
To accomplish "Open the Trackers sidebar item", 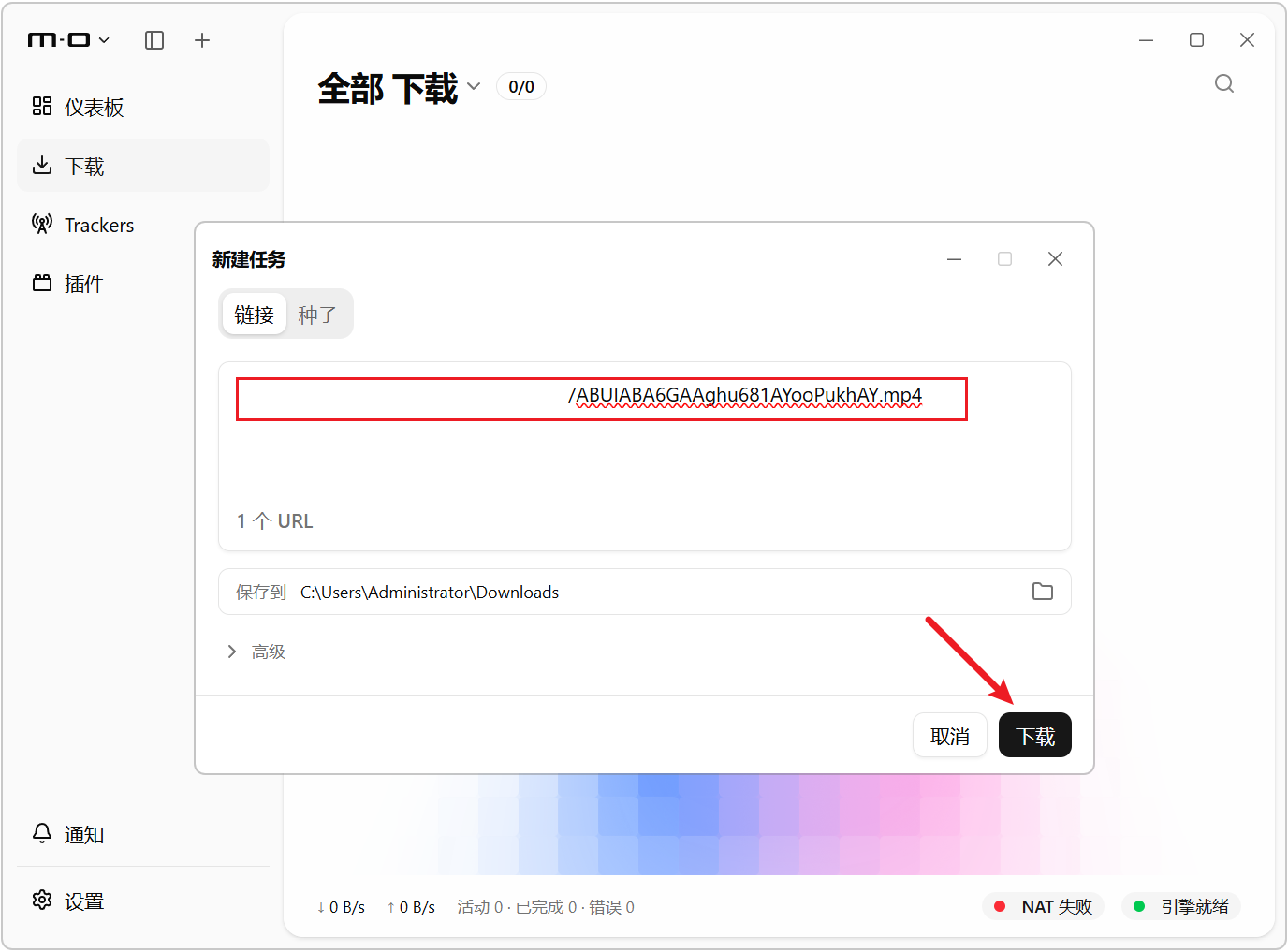I will [x=143, y=225].
